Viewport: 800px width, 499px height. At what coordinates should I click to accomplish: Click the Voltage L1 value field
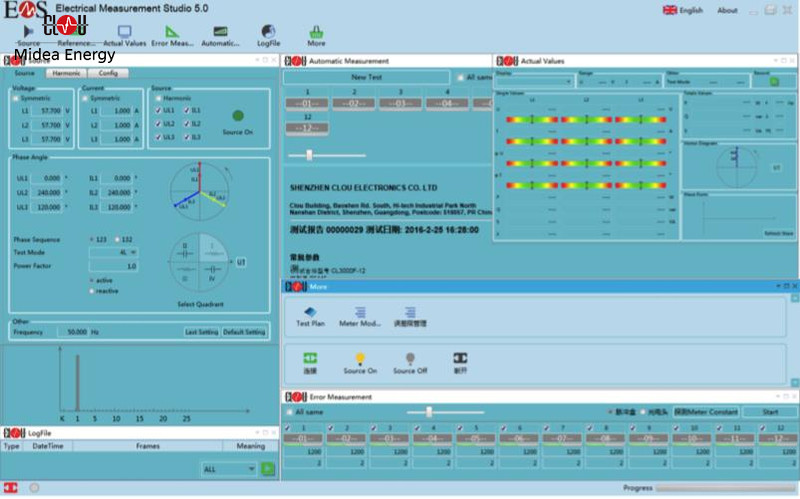point(47,111)
